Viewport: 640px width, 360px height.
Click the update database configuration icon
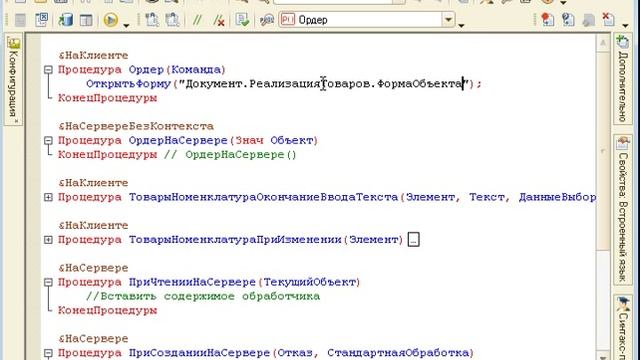coord(65,20)
